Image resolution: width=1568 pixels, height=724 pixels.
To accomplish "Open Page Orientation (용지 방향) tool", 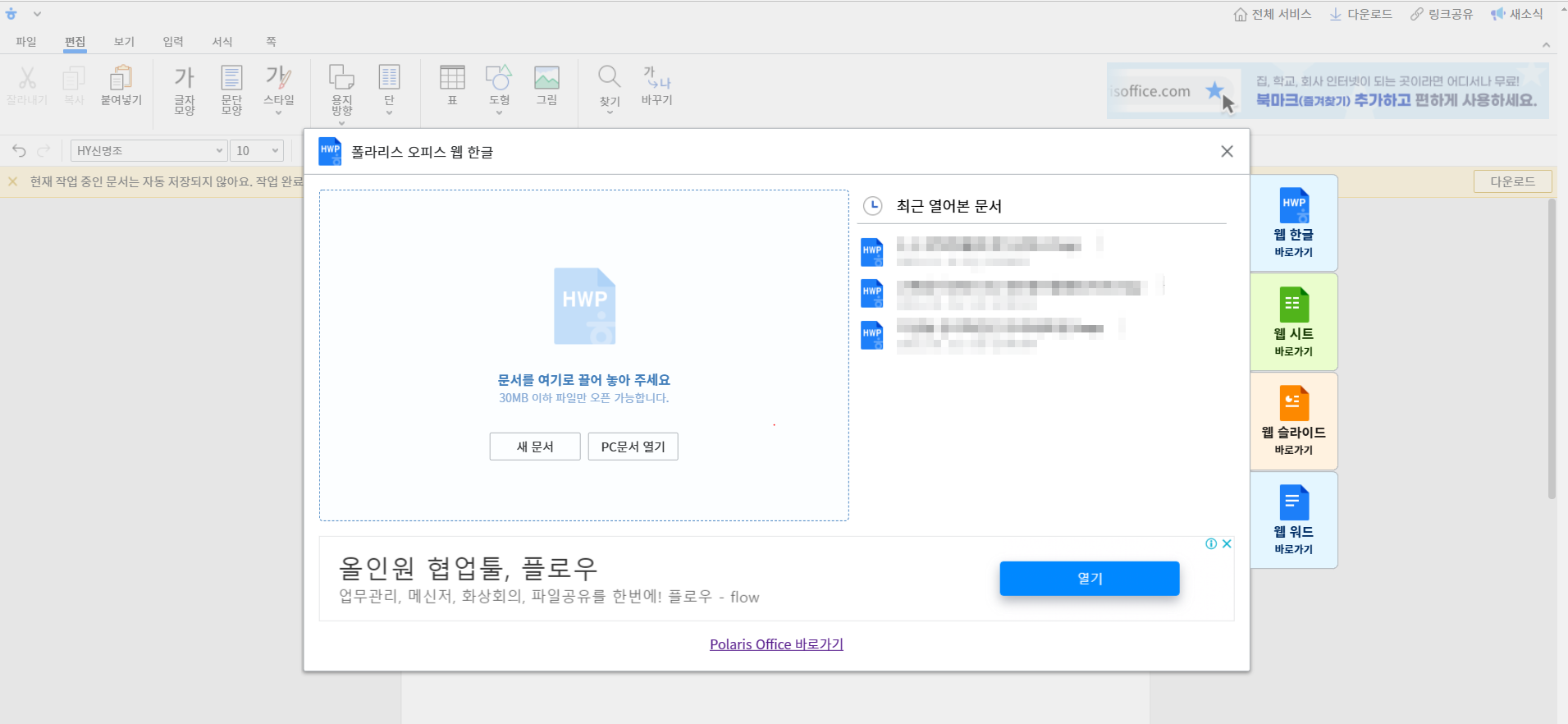I will [x=342, y=89].
